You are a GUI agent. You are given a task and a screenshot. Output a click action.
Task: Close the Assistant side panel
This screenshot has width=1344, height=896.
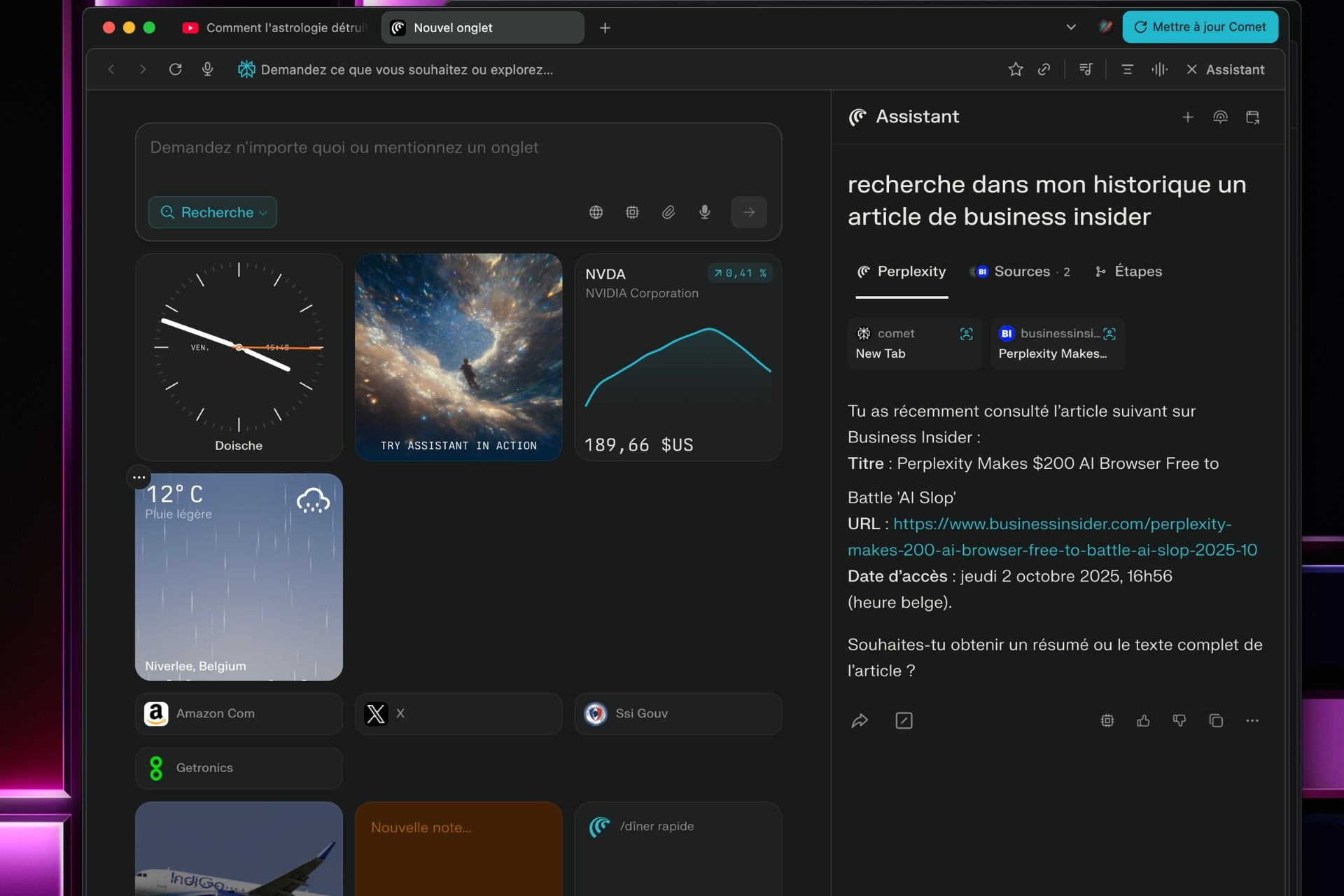[1191, 69]
